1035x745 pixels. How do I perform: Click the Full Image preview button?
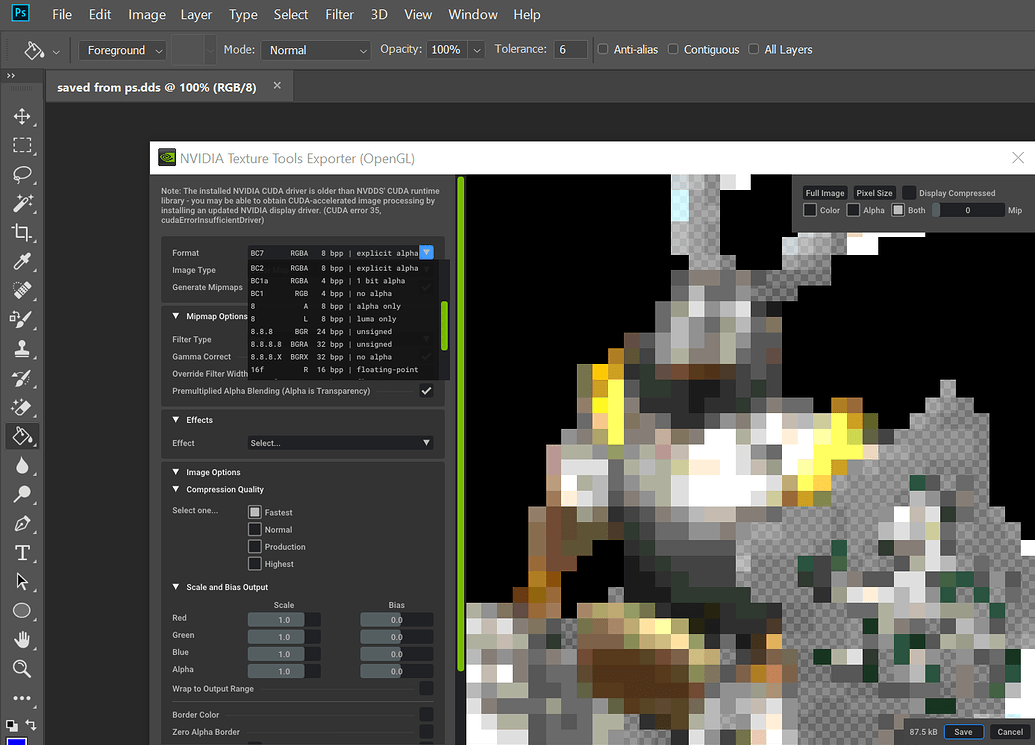(x=824, y=192)
